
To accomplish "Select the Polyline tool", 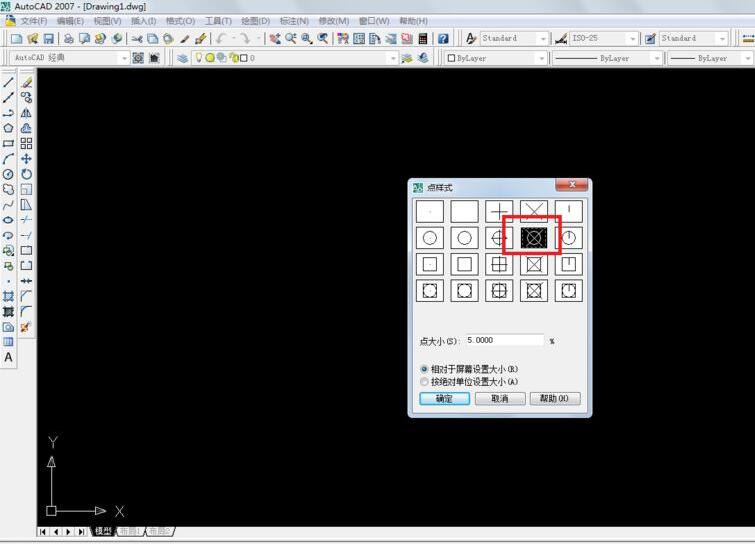I will click(x=8, y=113).
